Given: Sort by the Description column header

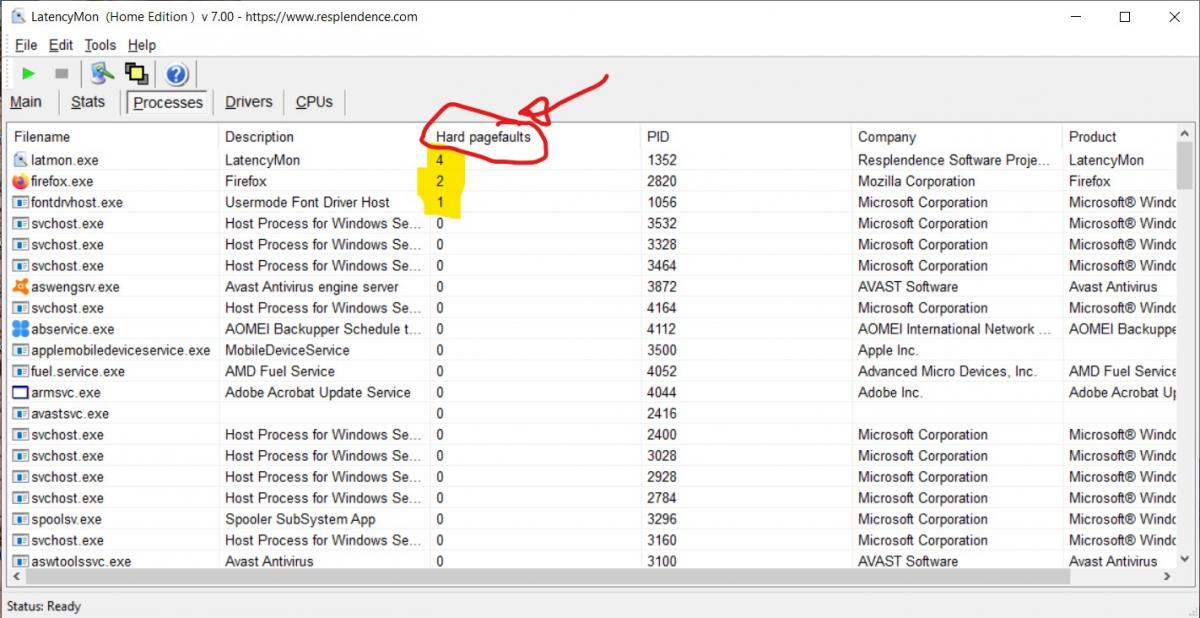Looking at the screenshot, I should click(324, 137).
